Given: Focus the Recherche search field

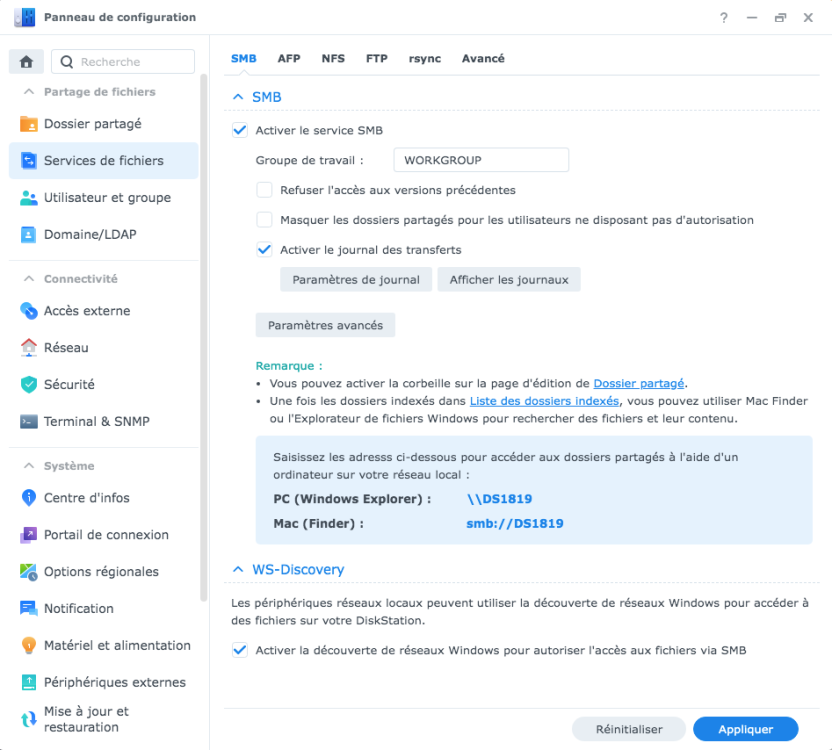Looking at the screenshot, I should [x=123, y=62].
